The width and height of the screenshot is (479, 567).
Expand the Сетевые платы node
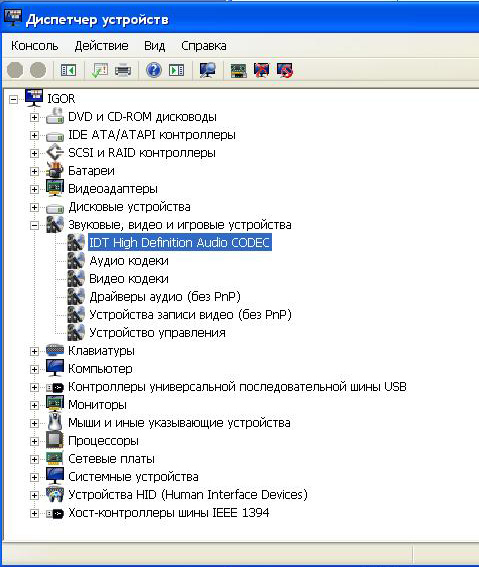(x=34, y=459)
